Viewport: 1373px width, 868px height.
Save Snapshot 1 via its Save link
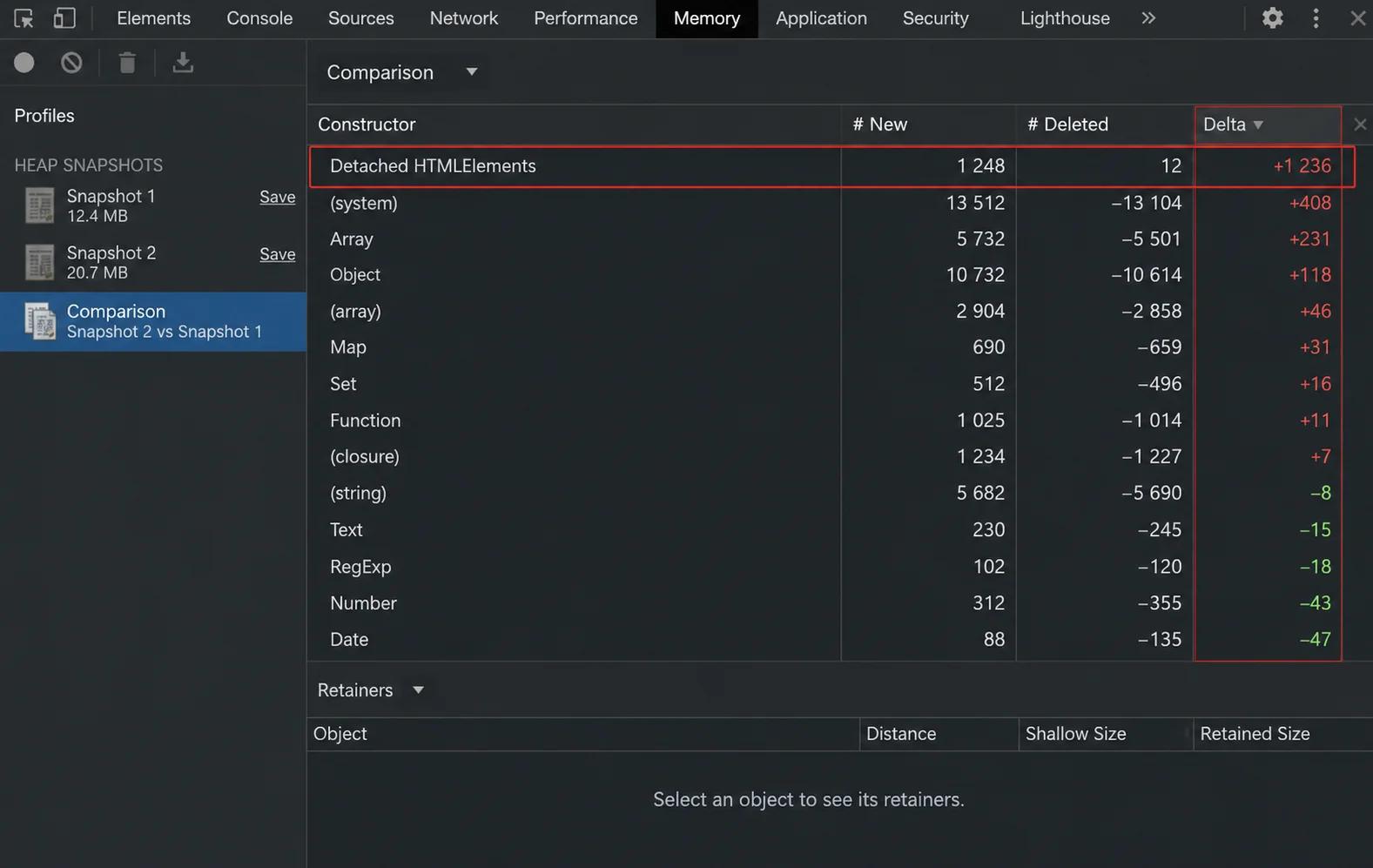click(277, 198)
